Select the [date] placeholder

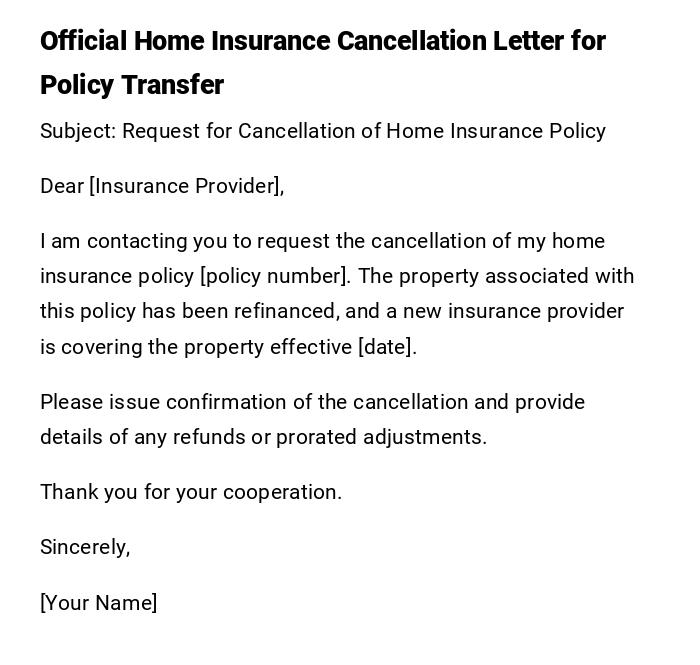click(x=386, y=347)
